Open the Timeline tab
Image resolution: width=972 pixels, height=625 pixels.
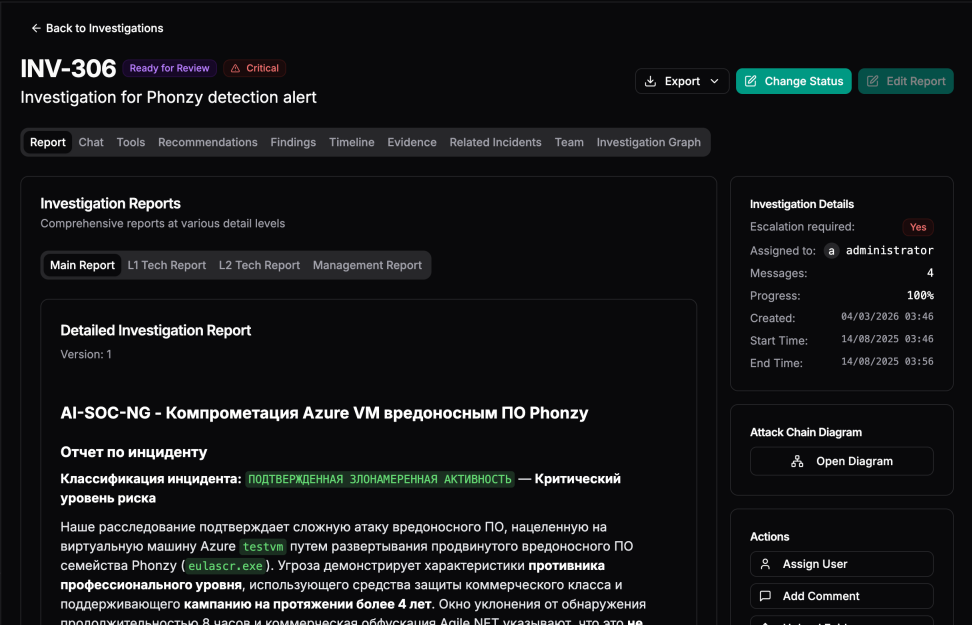tap(351, 142)
